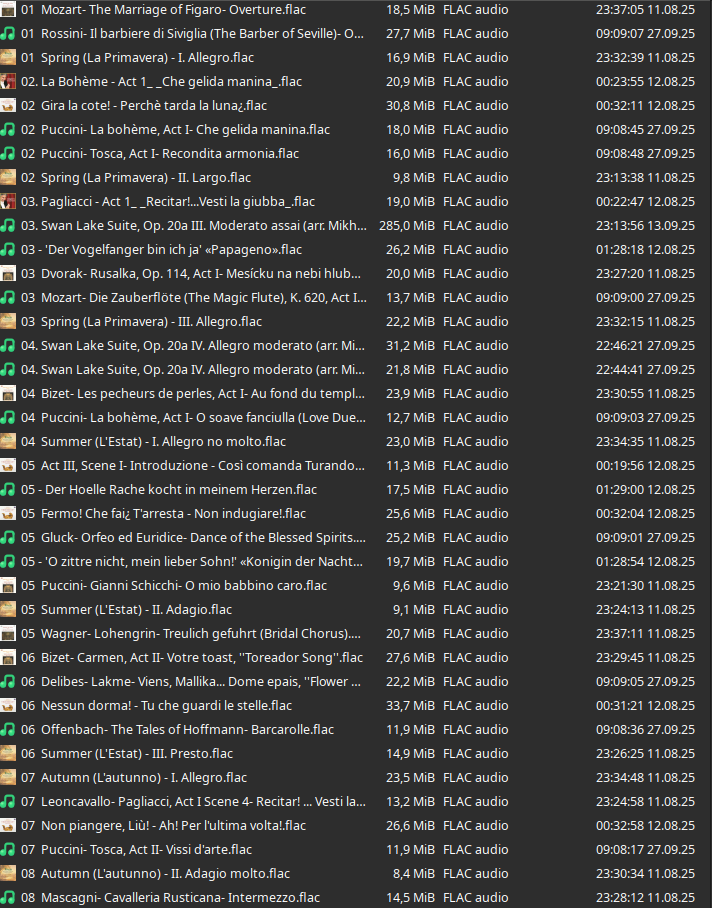Click the note icon for Gluck Orfeo ed Euridice

pyautogui.click(x=8, y=537)
